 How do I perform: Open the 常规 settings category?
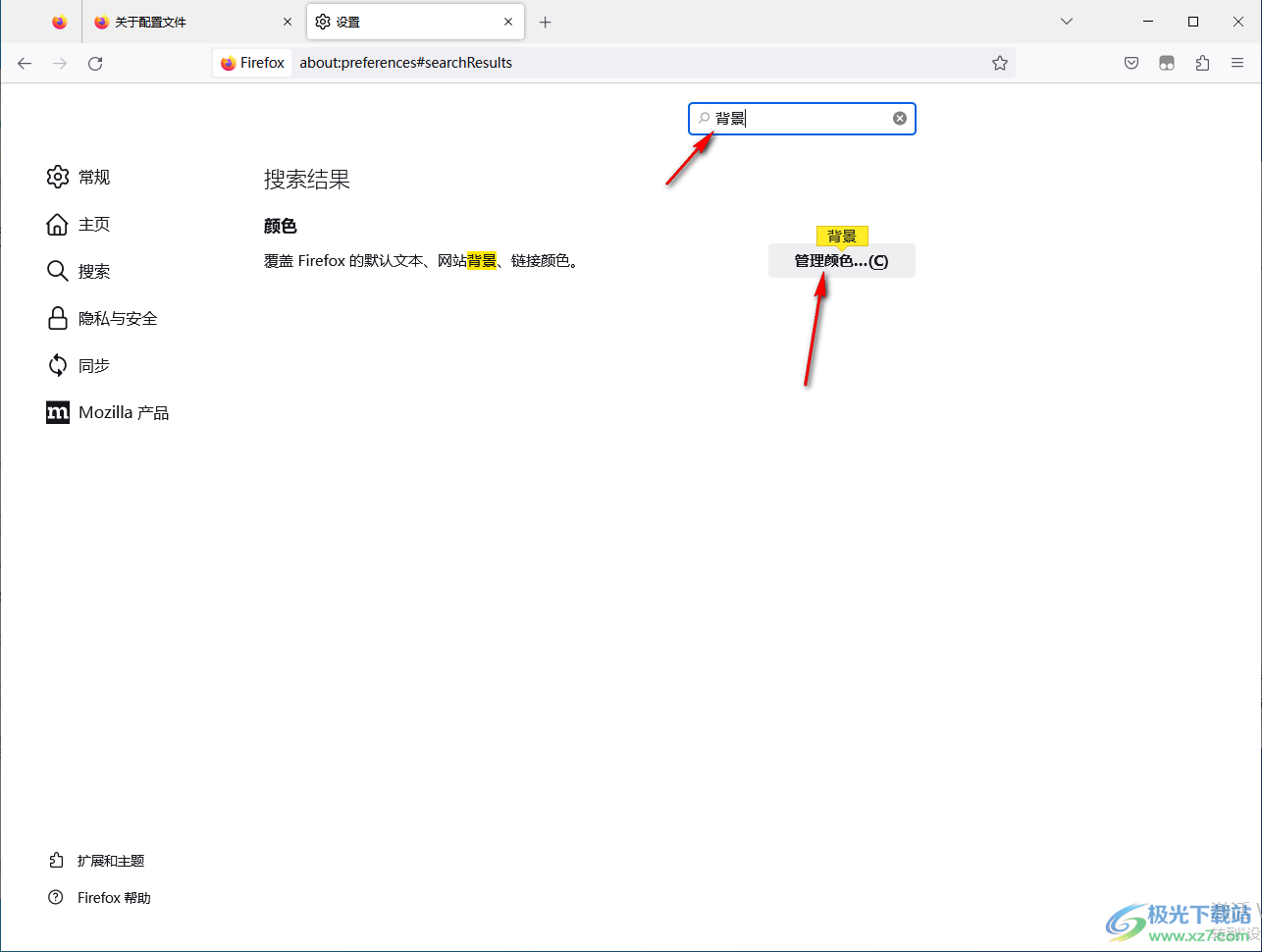click(79, 177)
